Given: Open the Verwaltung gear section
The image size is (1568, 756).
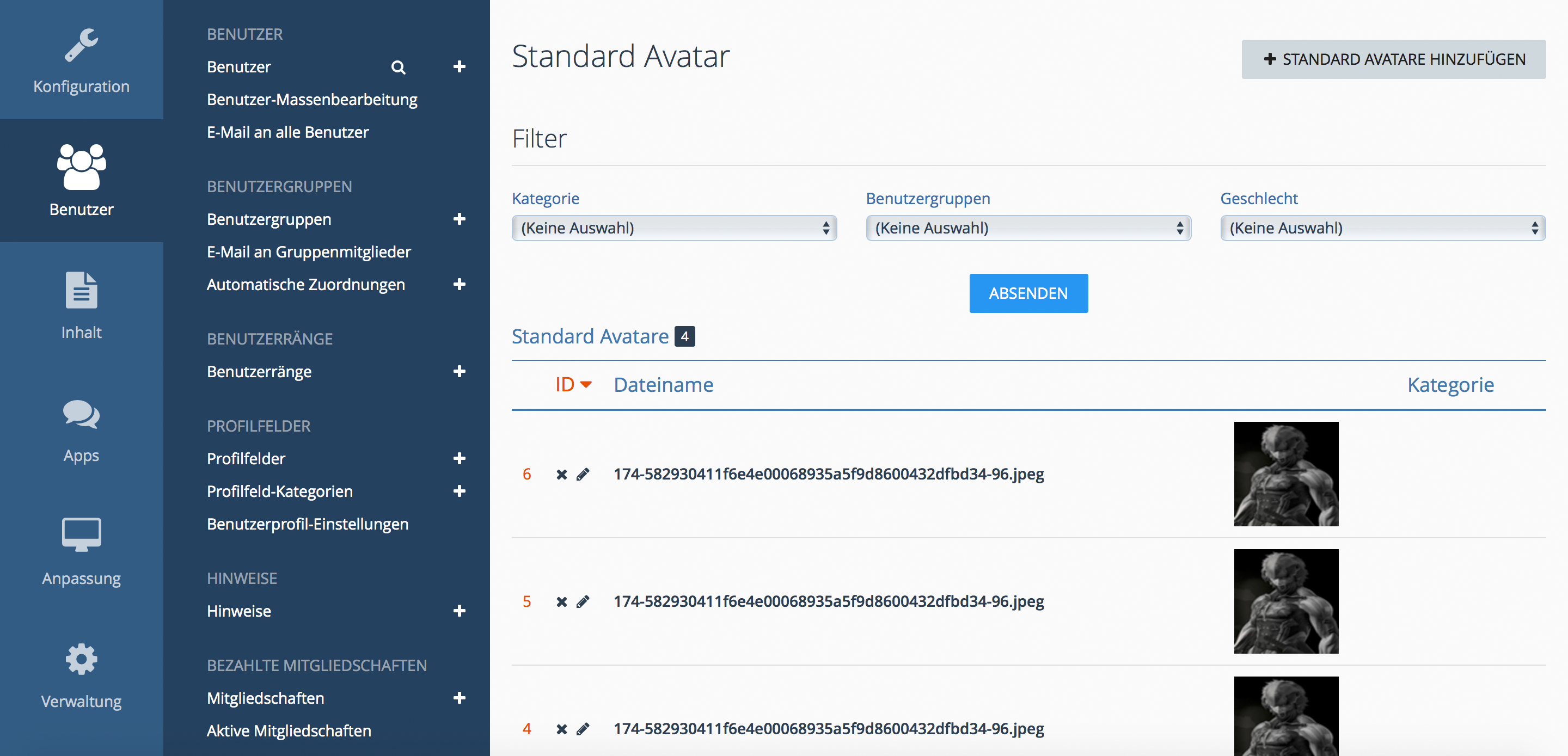Looking at the screenshot, I should click(x=81, y=674).
